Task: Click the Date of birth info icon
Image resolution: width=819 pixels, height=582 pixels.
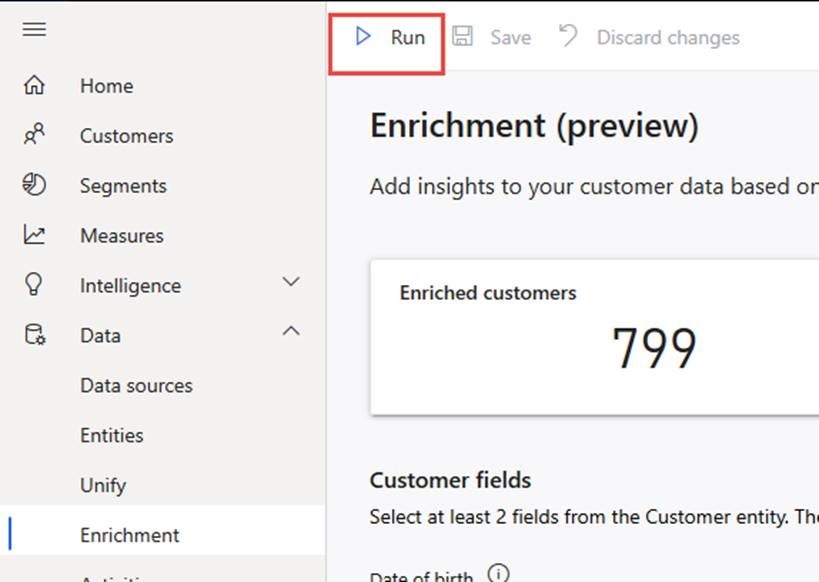Action: click(x=498, y=574)
